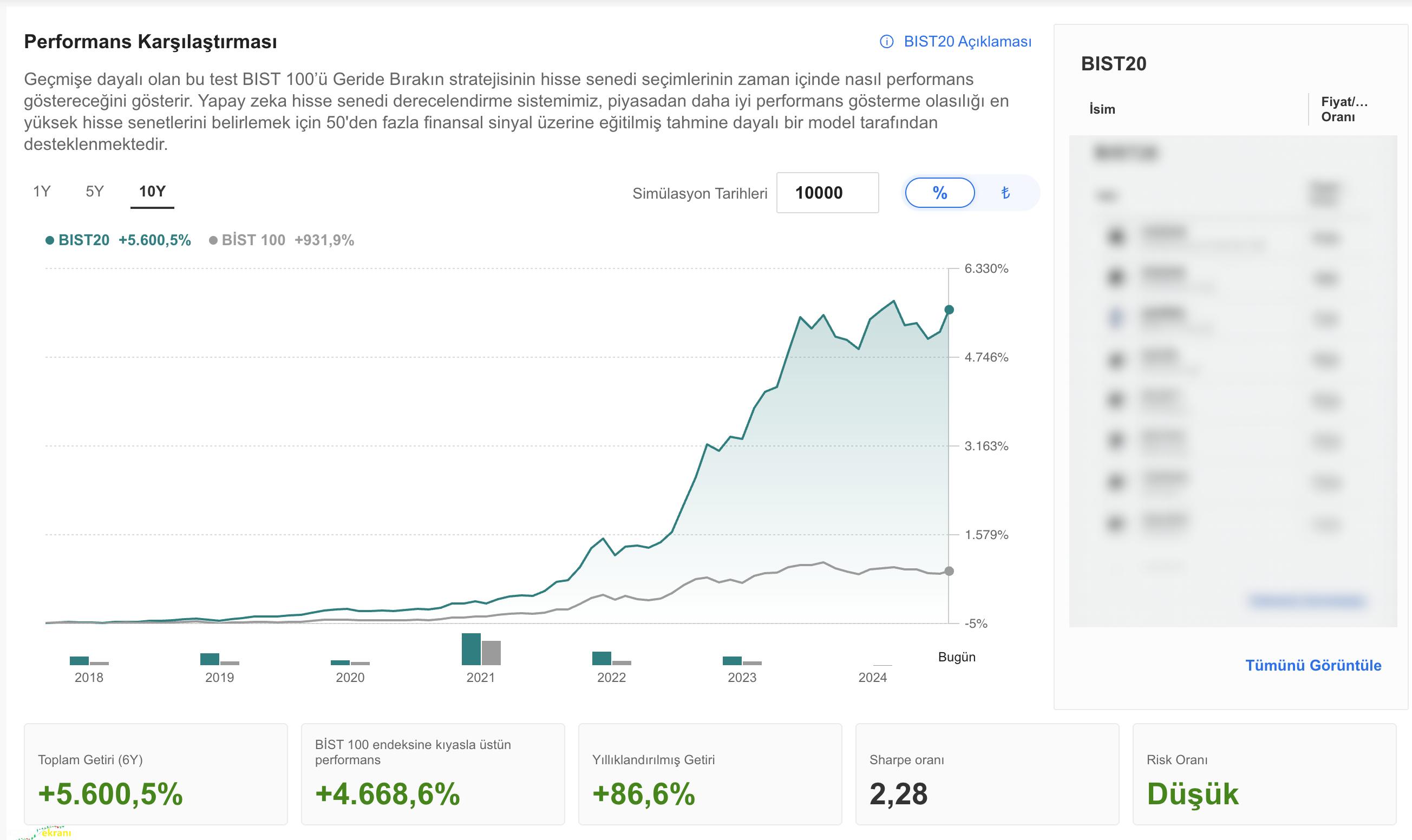
Task: Click the 4.746% axis label
Action: point(987,357)
